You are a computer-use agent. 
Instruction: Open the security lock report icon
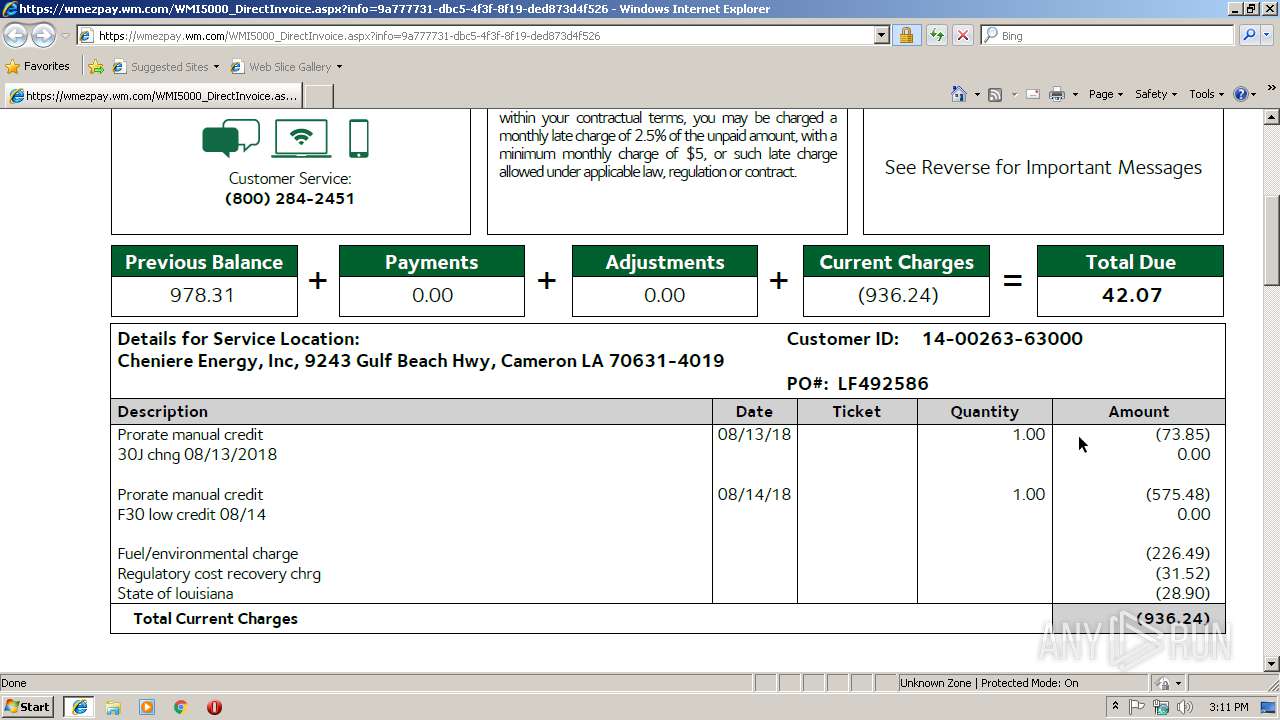click(906, 35)
